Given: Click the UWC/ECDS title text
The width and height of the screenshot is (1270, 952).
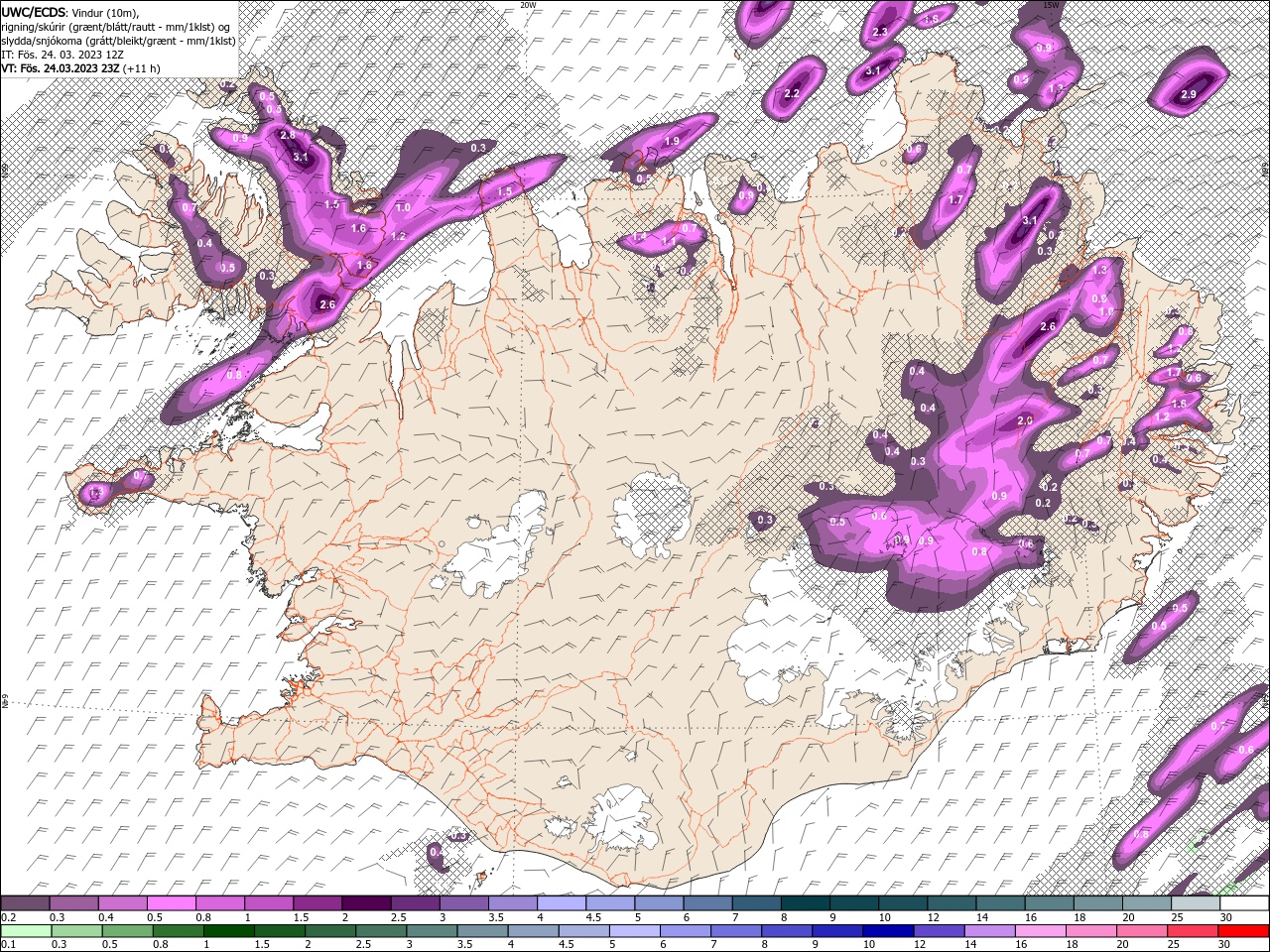Looking at the screenshot, I should coord(34,12).
